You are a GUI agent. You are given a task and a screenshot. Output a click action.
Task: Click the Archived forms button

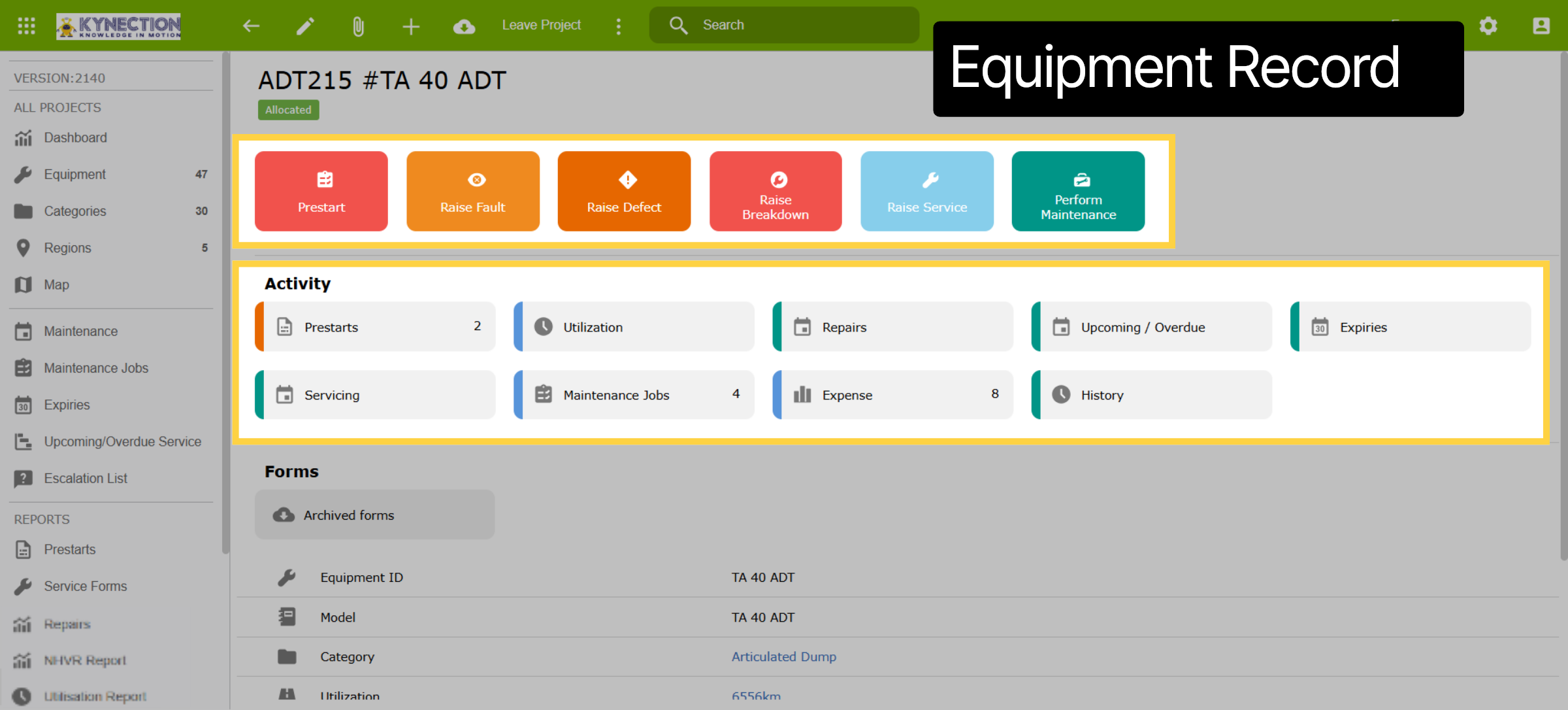(x=375, y=515)
